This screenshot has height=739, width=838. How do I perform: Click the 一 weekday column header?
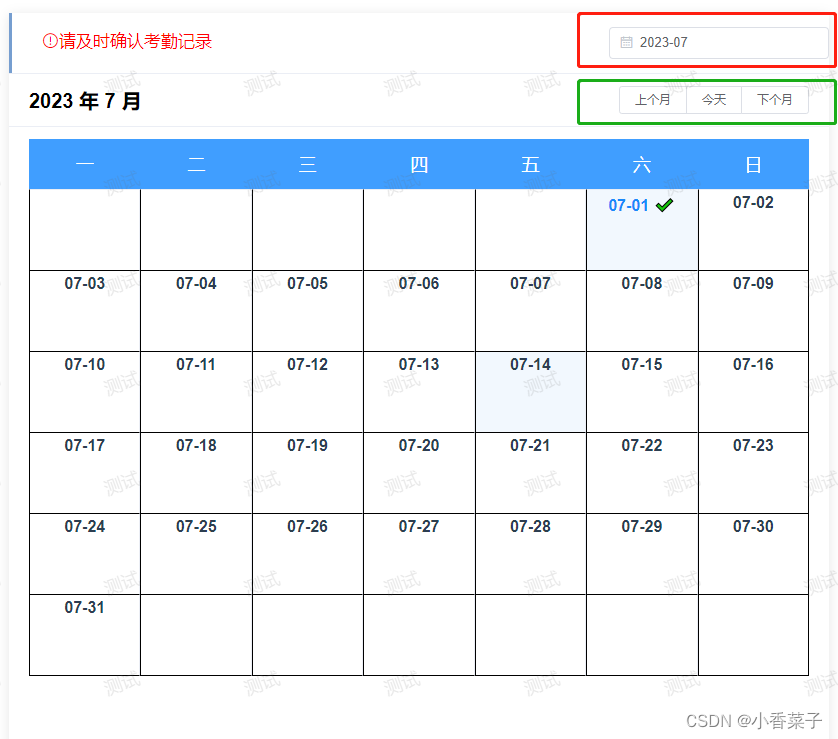pyautogui.click(x=84, y=164)
